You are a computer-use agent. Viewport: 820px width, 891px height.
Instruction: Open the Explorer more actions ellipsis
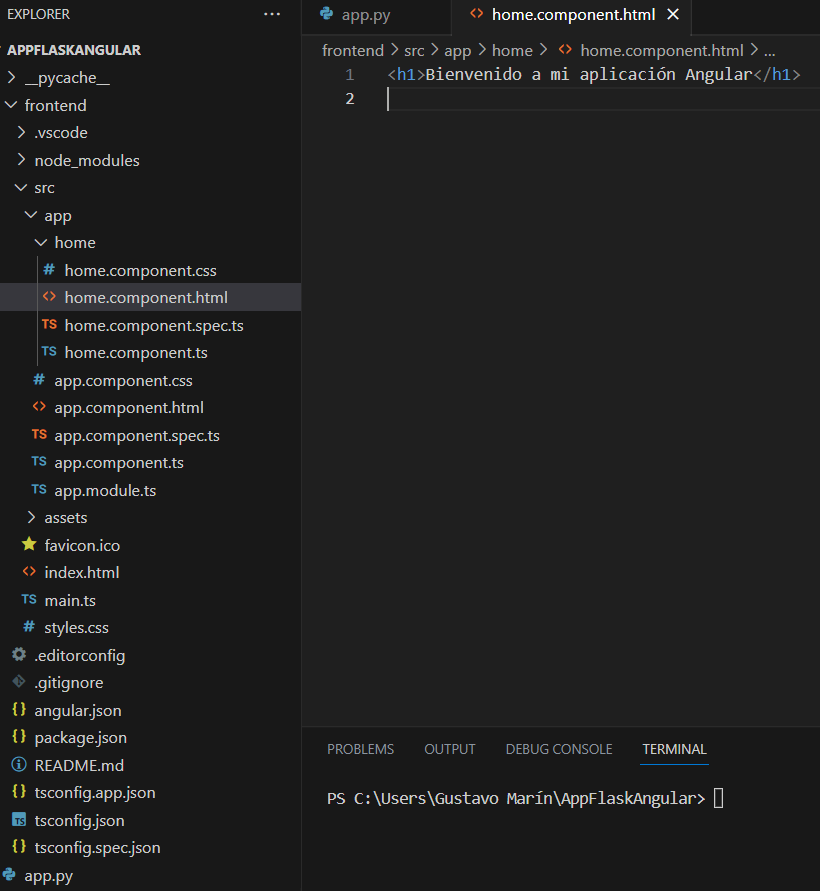pos(272,14)
